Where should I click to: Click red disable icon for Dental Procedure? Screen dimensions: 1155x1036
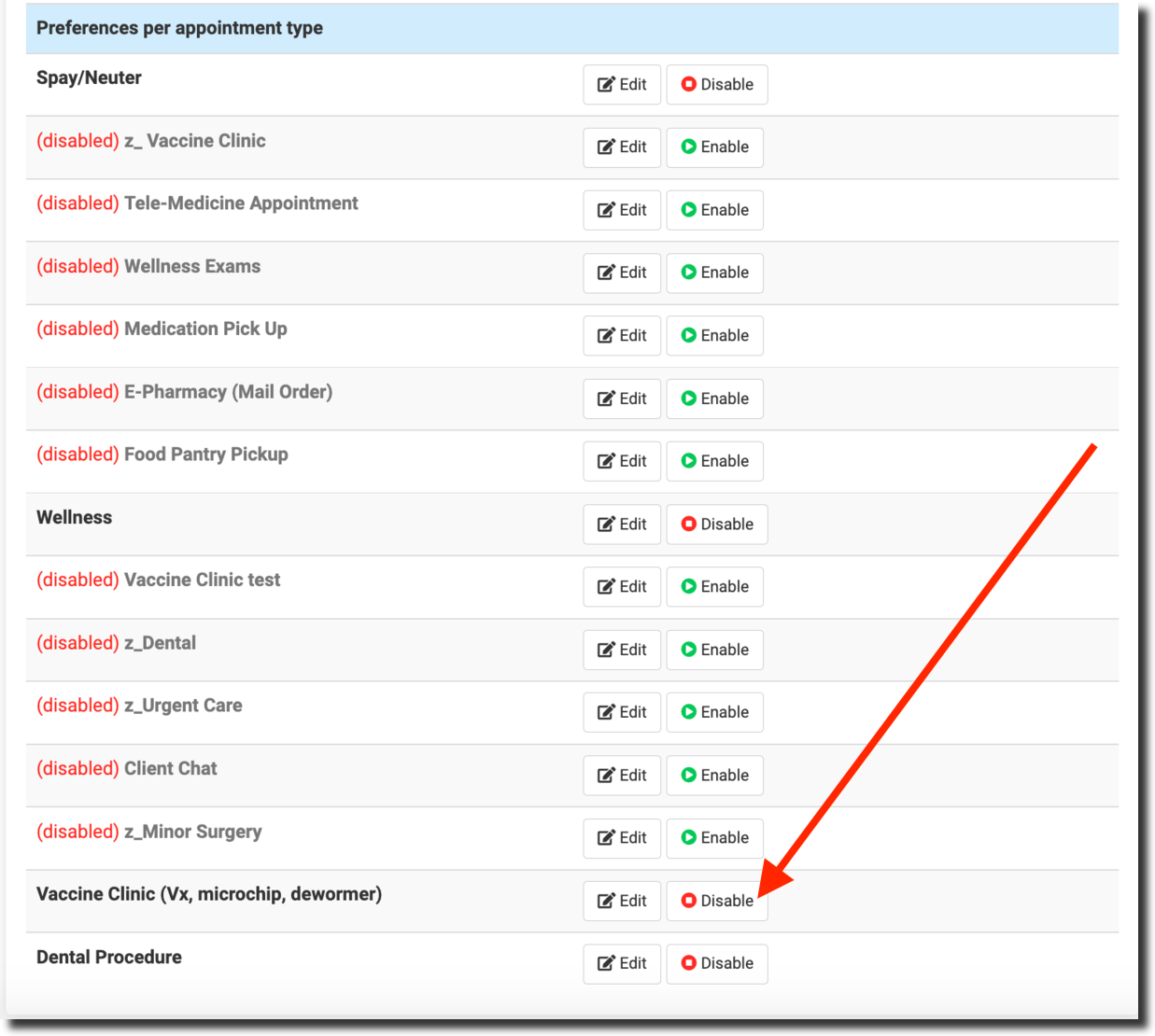[689, 963]
